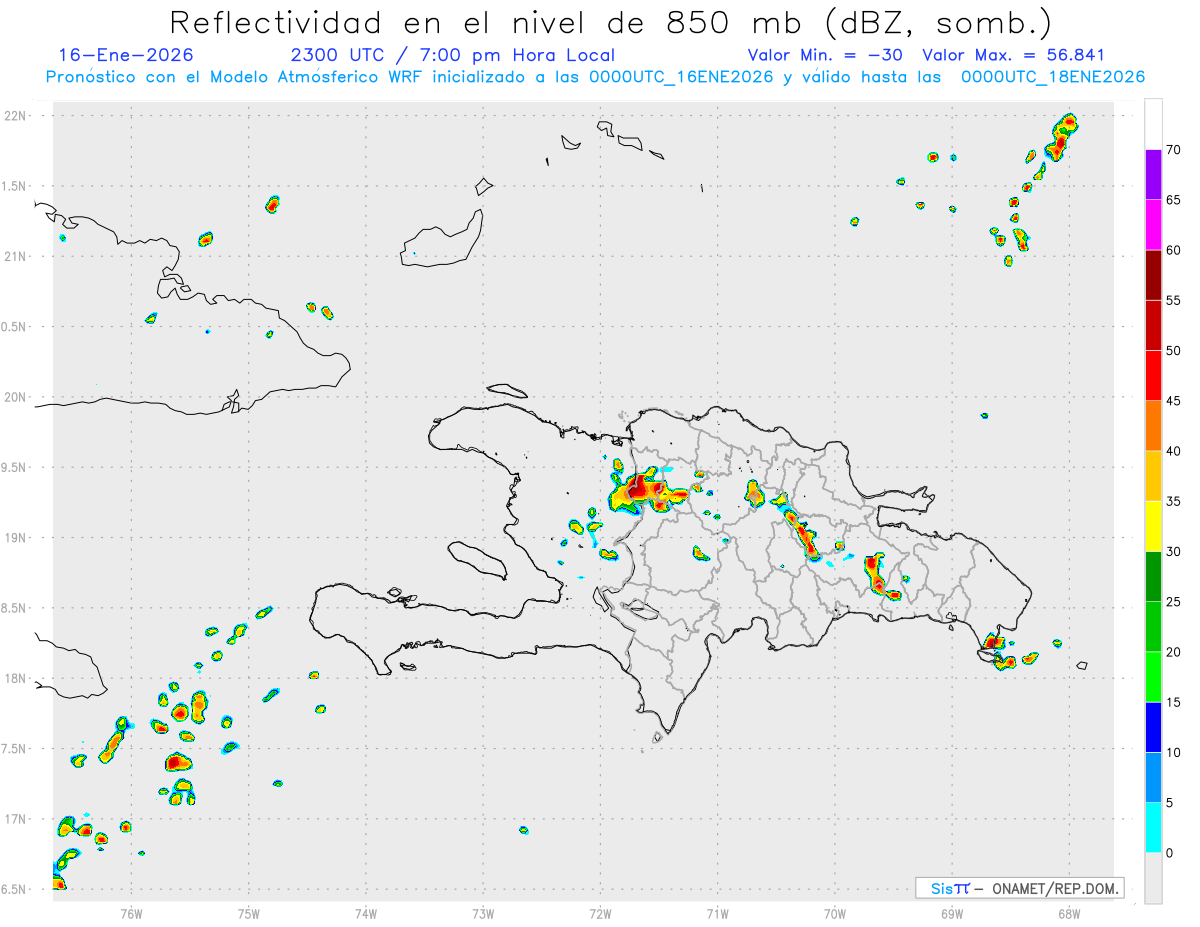Click the colorbar tick label "65"

[x=1173, y=200]
